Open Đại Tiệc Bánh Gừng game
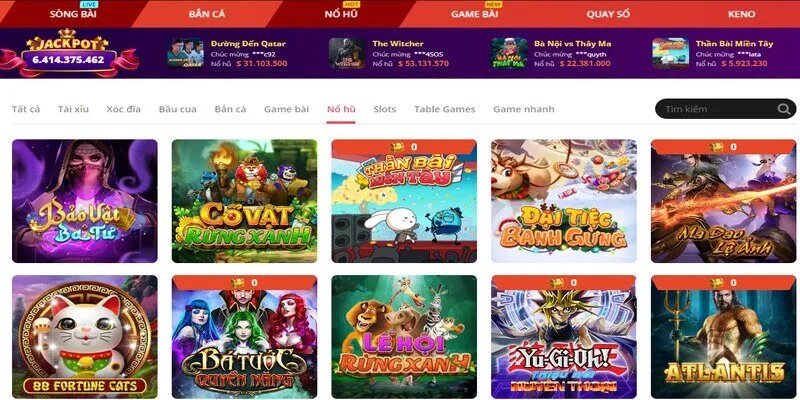The width and height of the screenshot is (800, 400). pos(564,201)
